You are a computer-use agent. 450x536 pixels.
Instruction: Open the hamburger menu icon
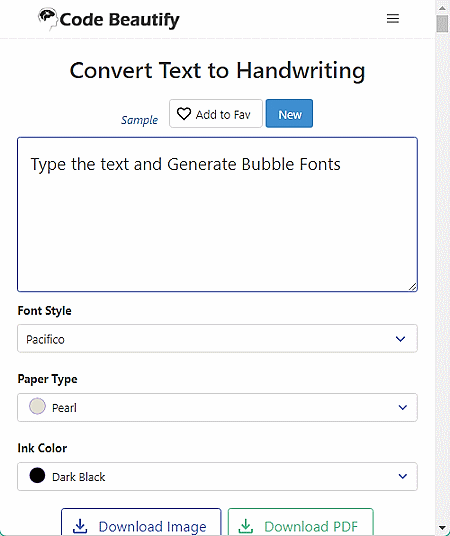pyautogui.click(x=393, y=18)
